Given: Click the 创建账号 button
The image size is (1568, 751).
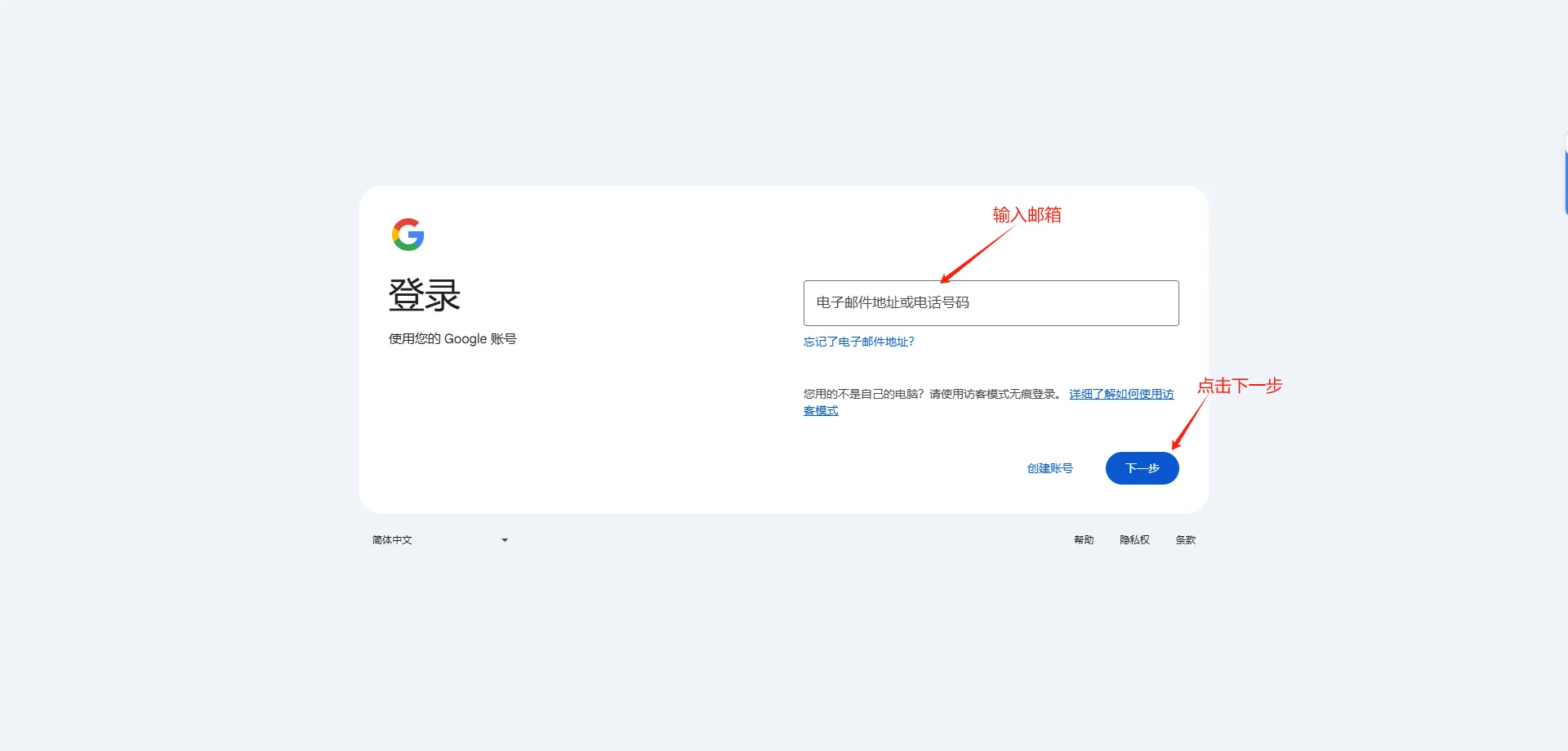Looking at the screenshot, I should coord(1049,468).
